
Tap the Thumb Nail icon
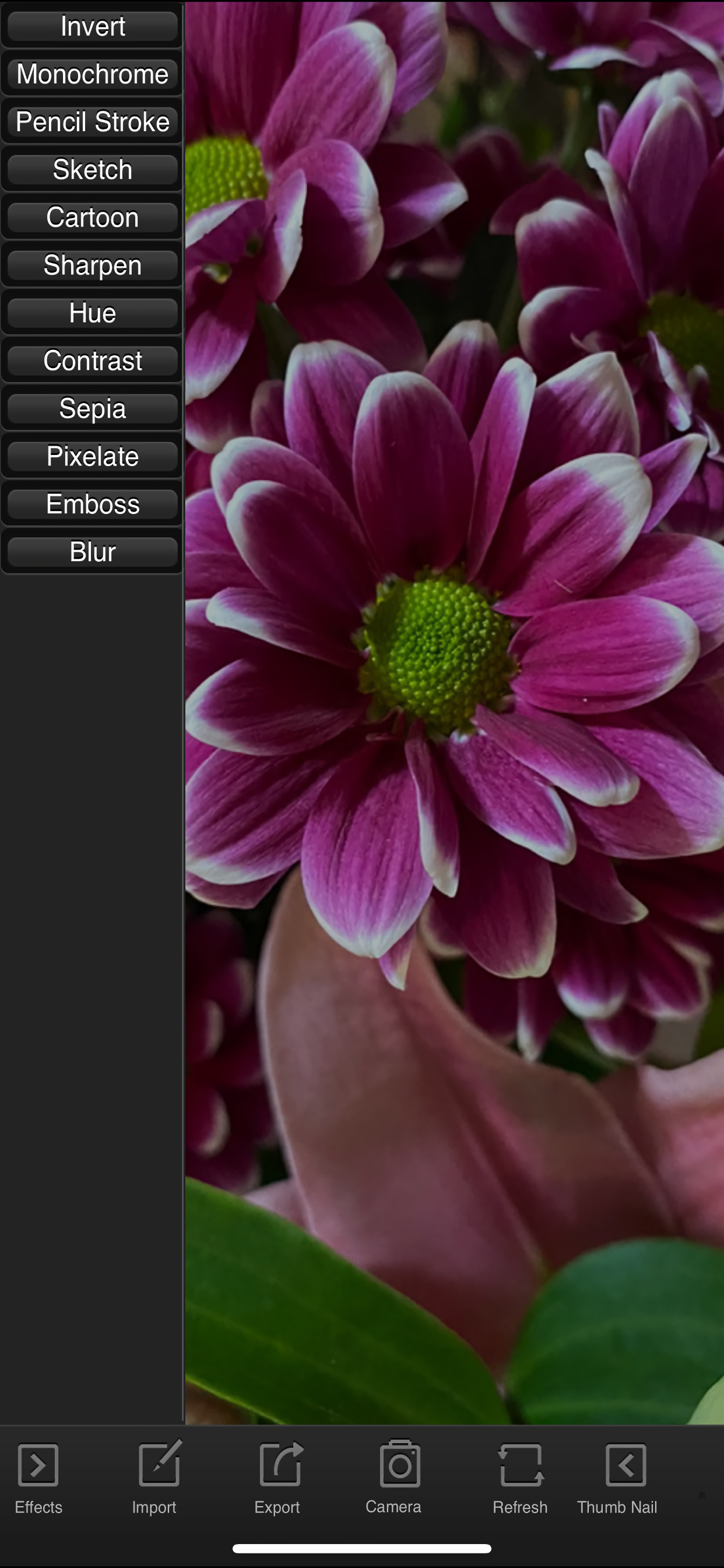pos(626,1465)
